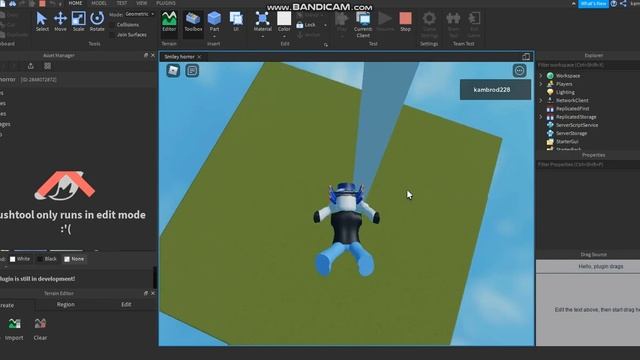Open the three-dots menu in viewport
Screen dimensions: 640x360
tap(519, 71)
